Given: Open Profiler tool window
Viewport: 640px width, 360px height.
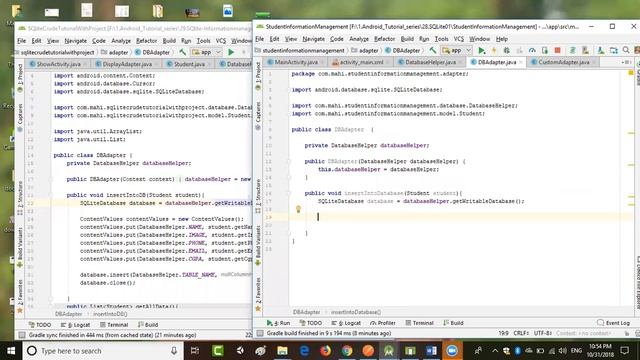Looking at the screenshot, I should click(x=382, y=323).
